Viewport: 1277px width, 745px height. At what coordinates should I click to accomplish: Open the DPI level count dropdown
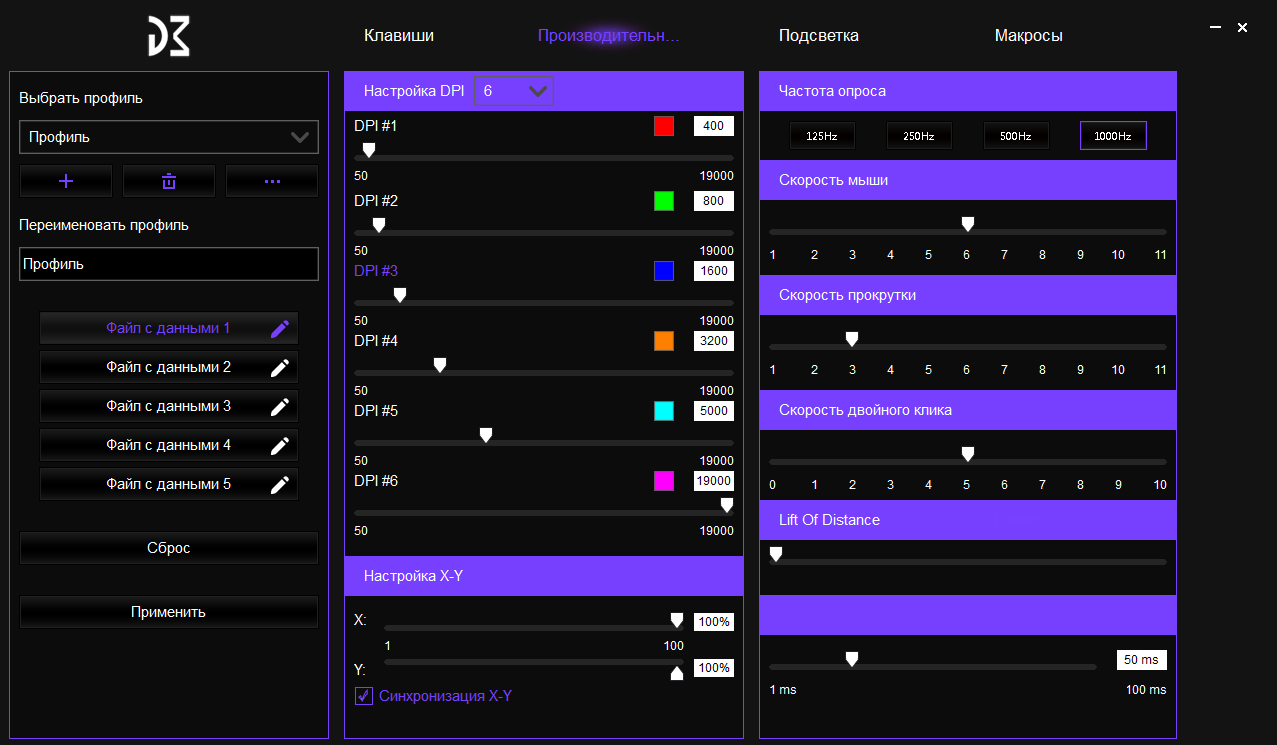pos(513,91)
